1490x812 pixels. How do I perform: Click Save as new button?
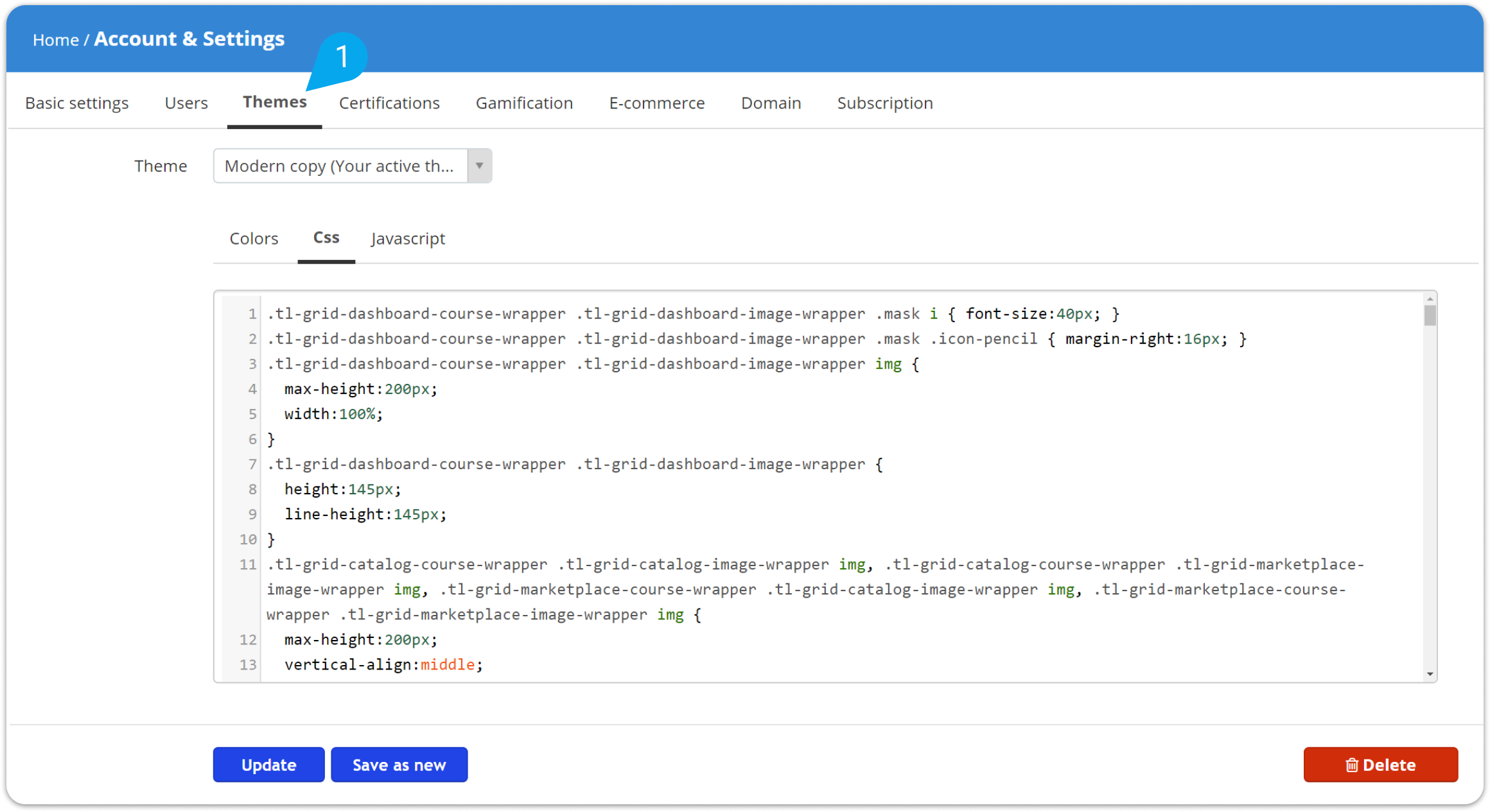coord(399,764)
